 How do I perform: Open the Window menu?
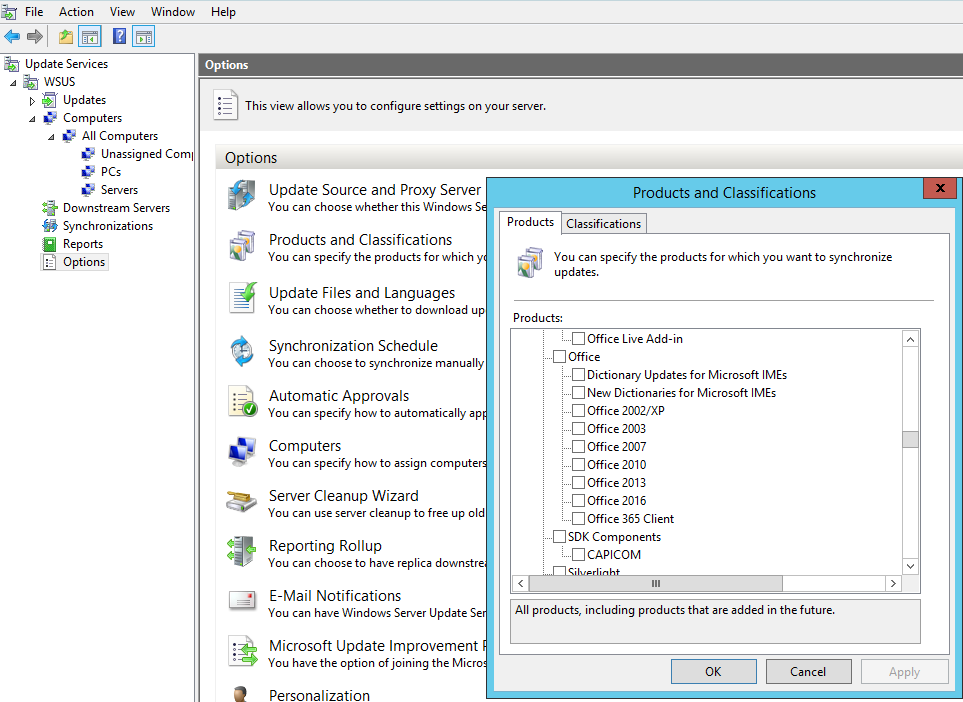click(173, 12)
